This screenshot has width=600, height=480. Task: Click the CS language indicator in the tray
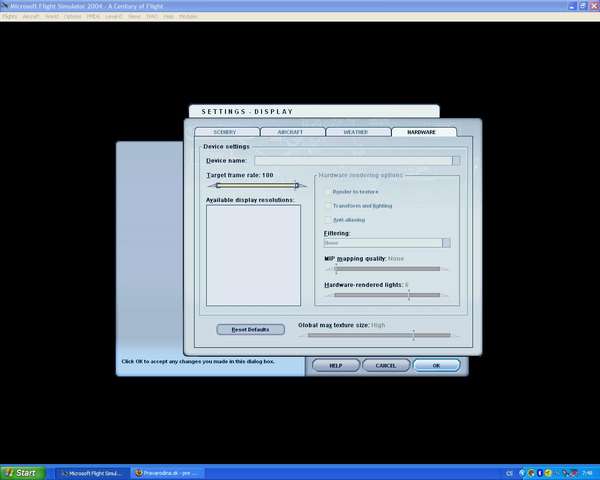click(x=509, y=473)
